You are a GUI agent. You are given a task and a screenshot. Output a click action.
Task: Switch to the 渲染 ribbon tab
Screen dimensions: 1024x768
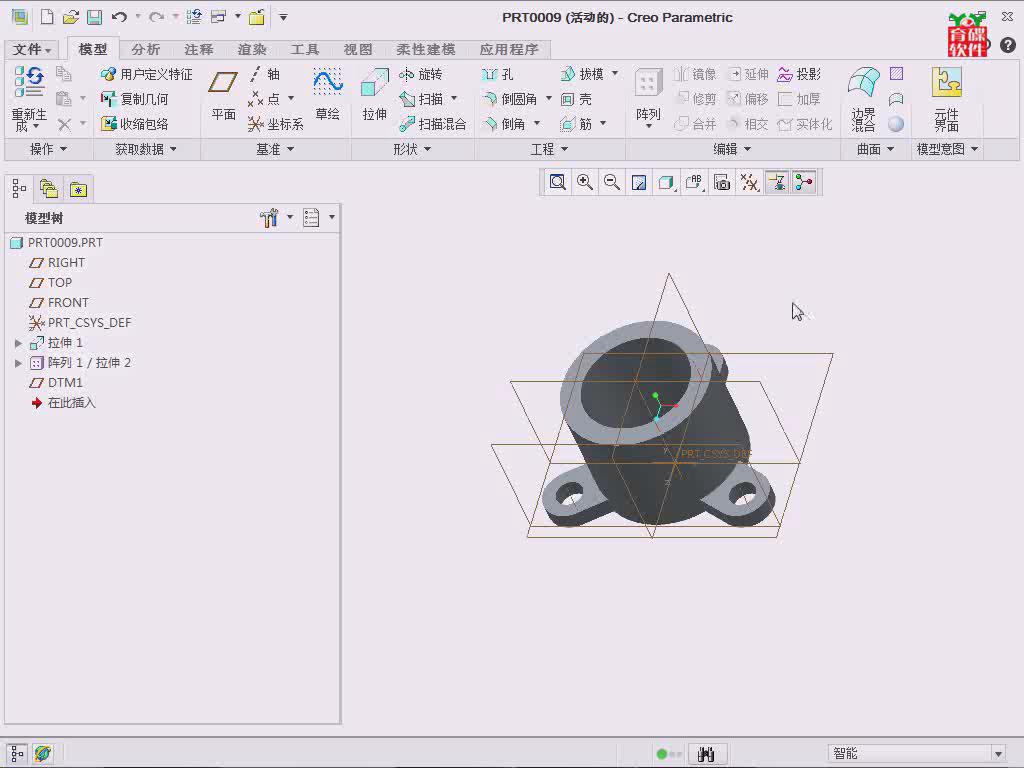click(x=251, y=49)
